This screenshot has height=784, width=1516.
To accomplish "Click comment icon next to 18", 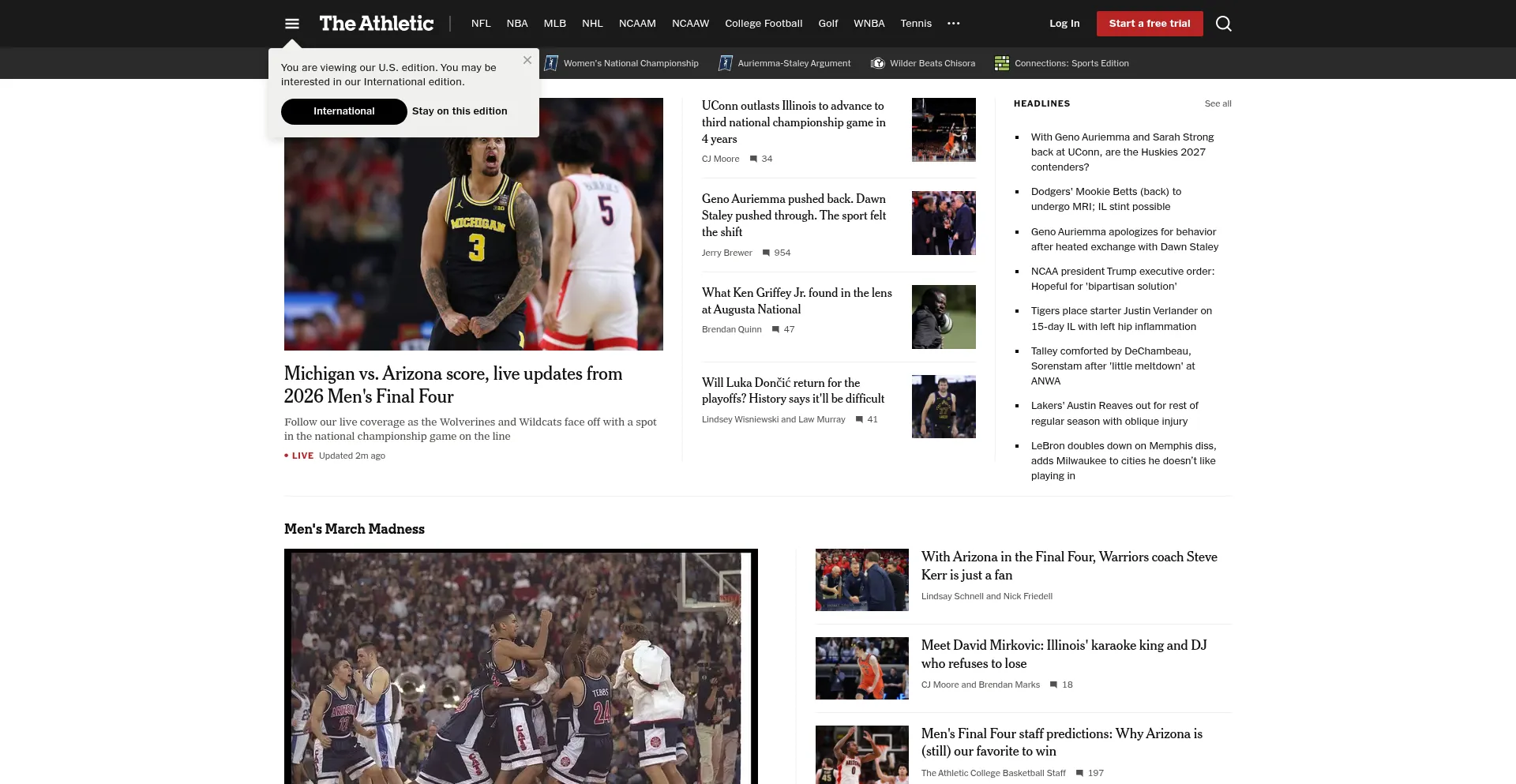I will coord(1053,685).
